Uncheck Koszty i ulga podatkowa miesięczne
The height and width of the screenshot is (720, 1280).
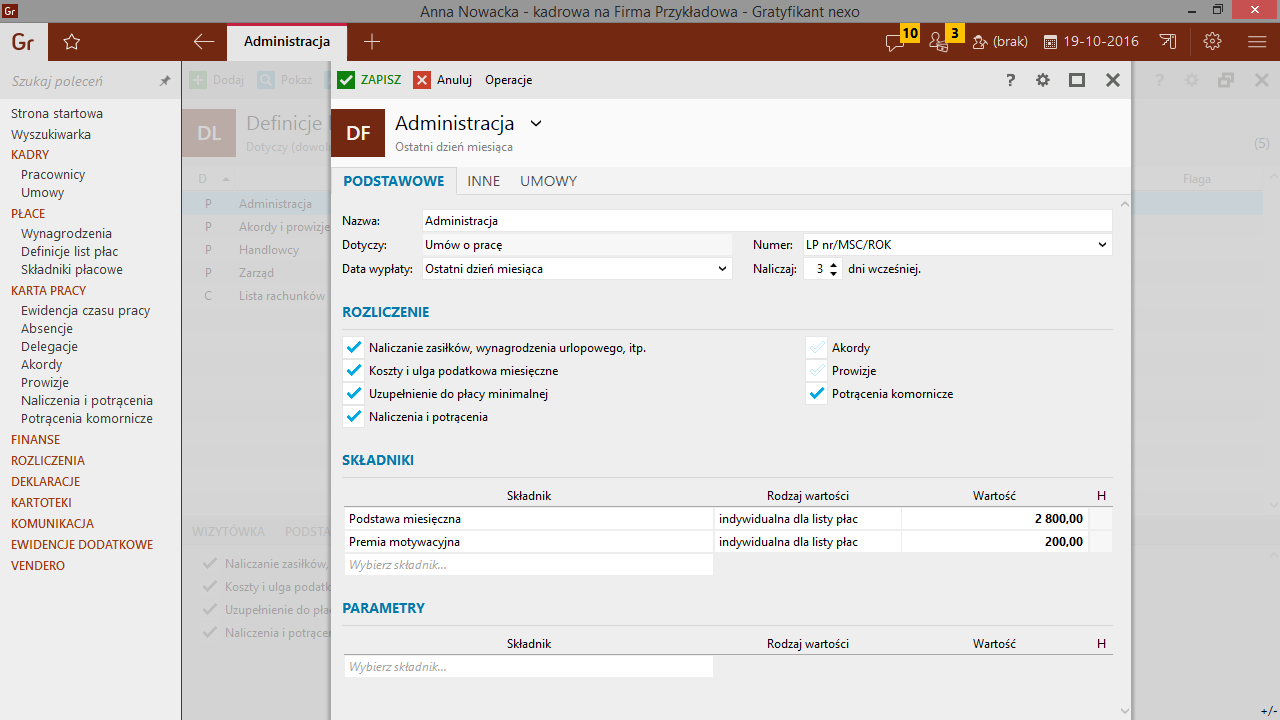point(353,371)
